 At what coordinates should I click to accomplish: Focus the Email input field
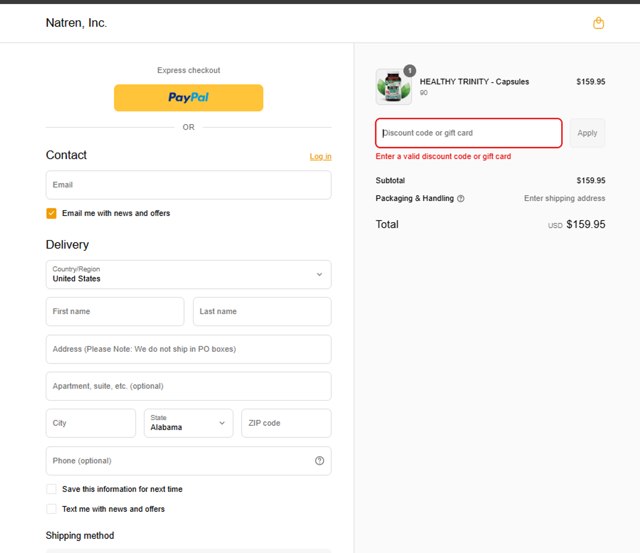(189, 185)
